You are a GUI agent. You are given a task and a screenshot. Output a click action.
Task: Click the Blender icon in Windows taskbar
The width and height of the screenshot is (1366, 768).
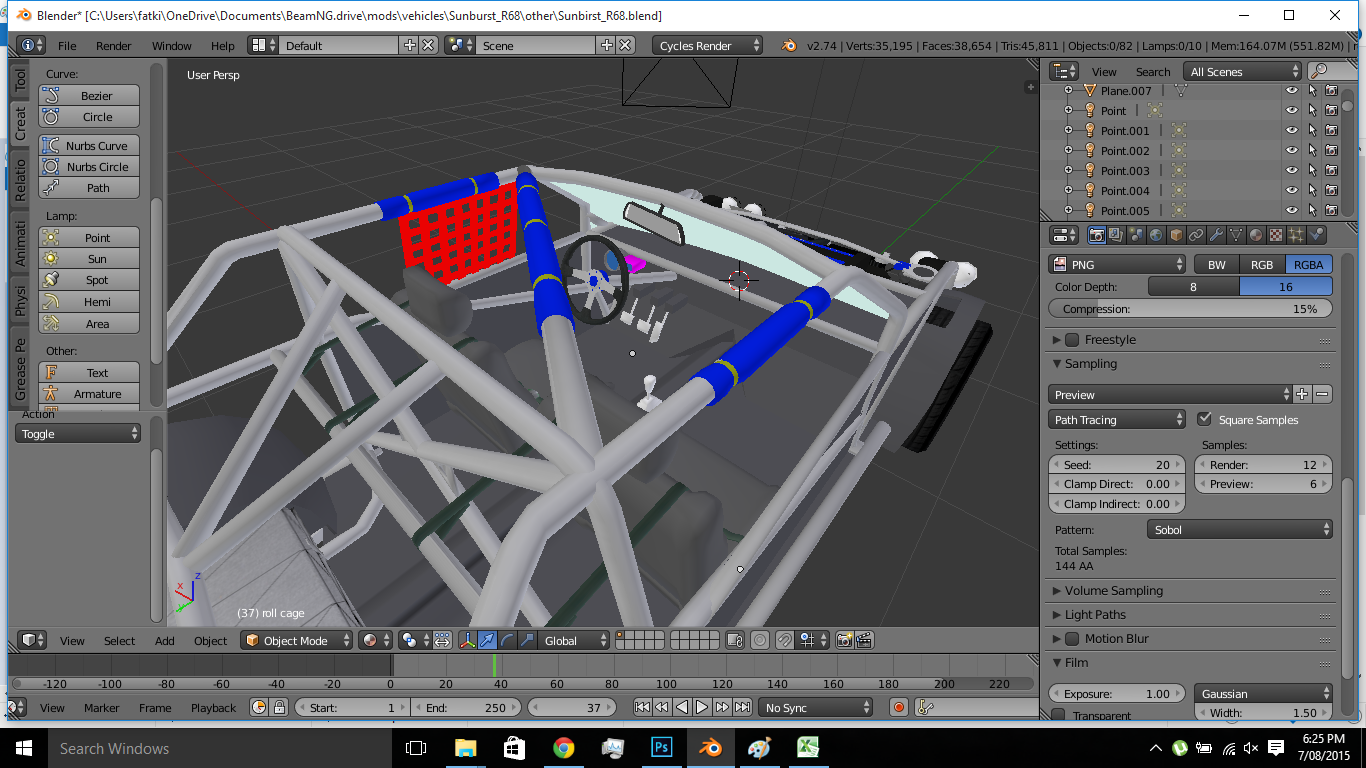[x=710, y=748]
